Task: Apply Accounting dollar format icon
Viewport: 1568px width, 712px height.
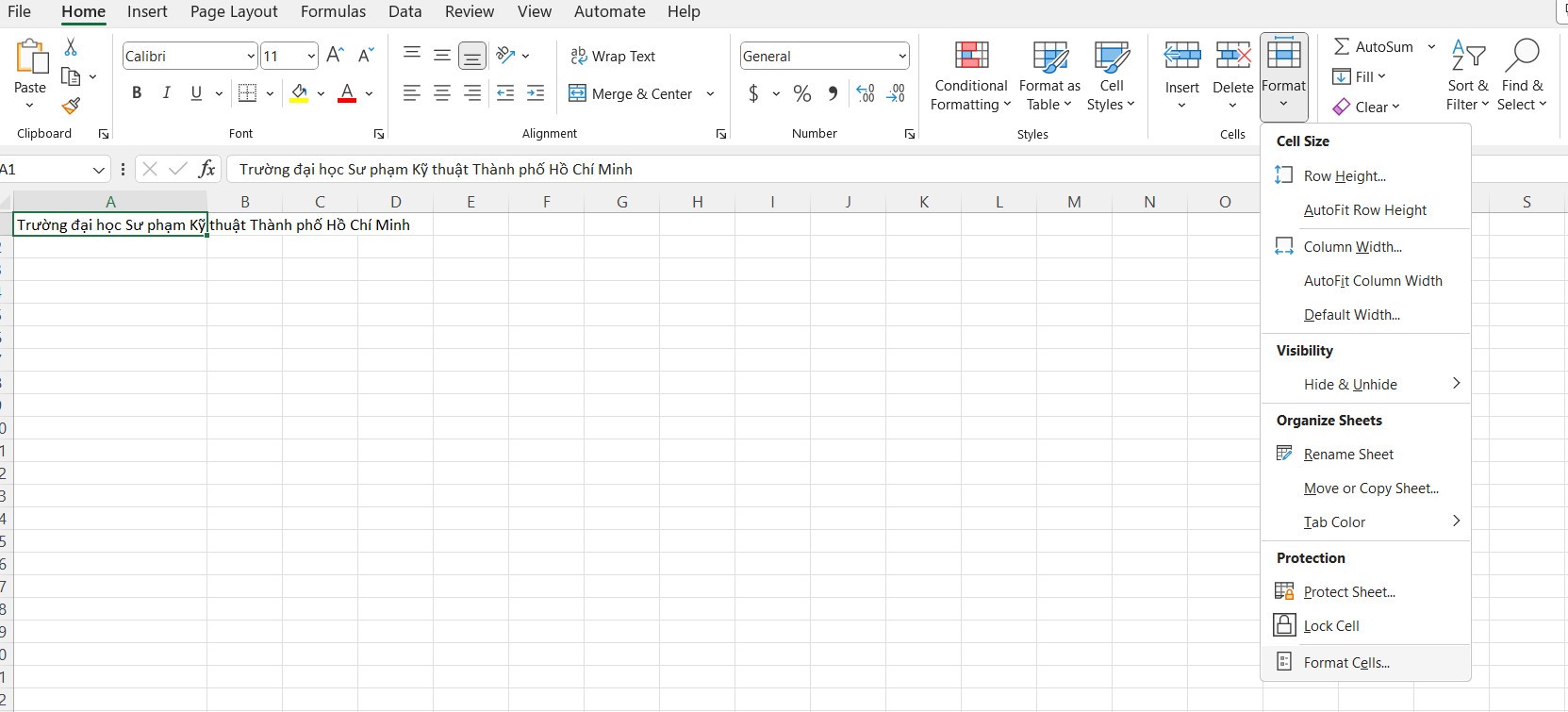Action: pos(753,93)
